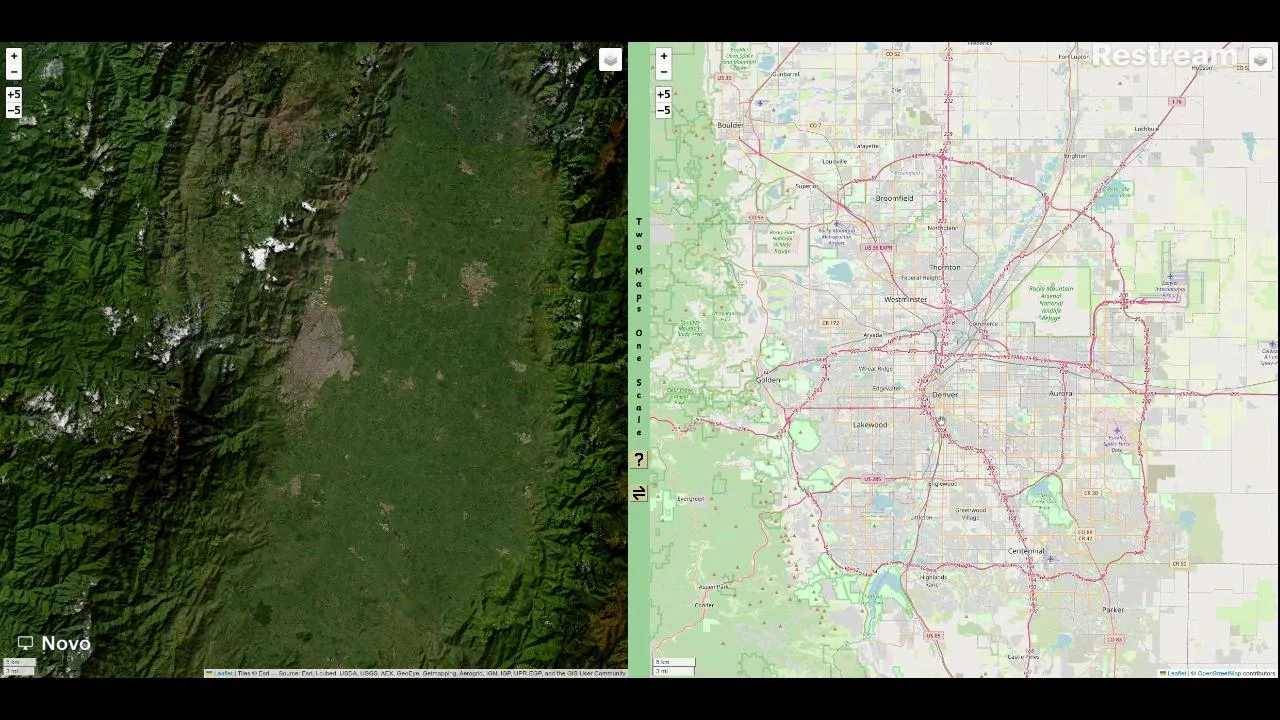Open the Leaflet link on right map
The width and height of the screenshot is (1280, 720).
[1177, 673]
